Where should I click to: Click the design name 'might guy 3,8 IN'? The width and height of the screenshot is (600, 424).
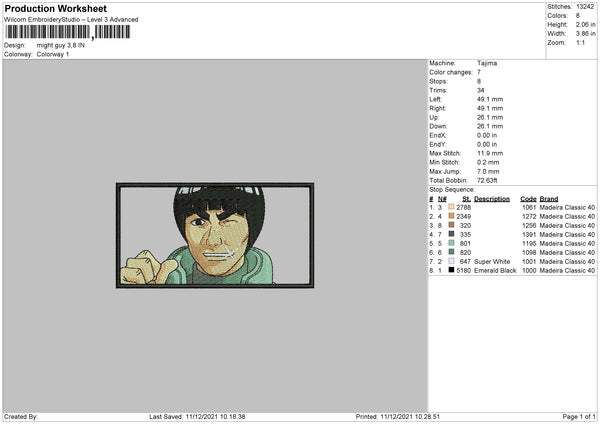click(x=60, y=45)
